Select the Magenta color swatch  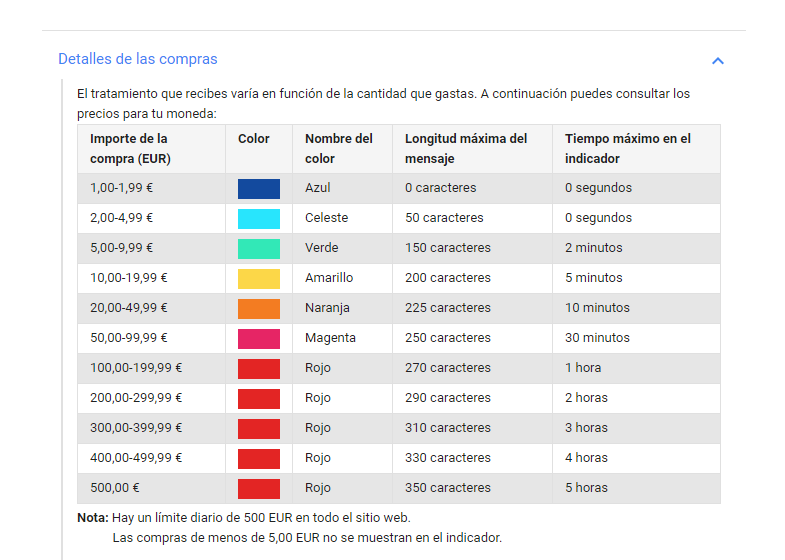pyautogui.click(x=258, y=338)
